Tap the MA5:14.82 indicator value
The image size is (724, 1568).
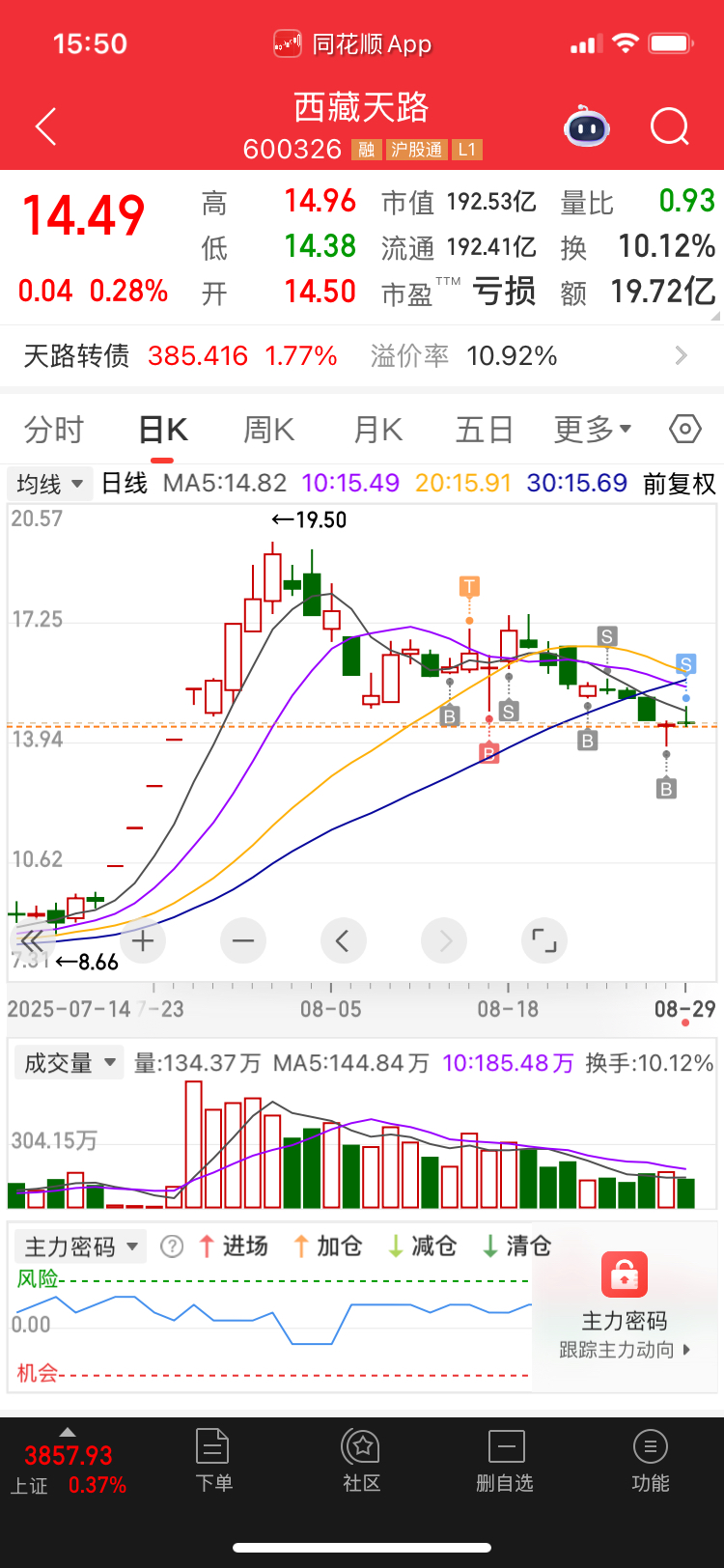coord(225,483)
